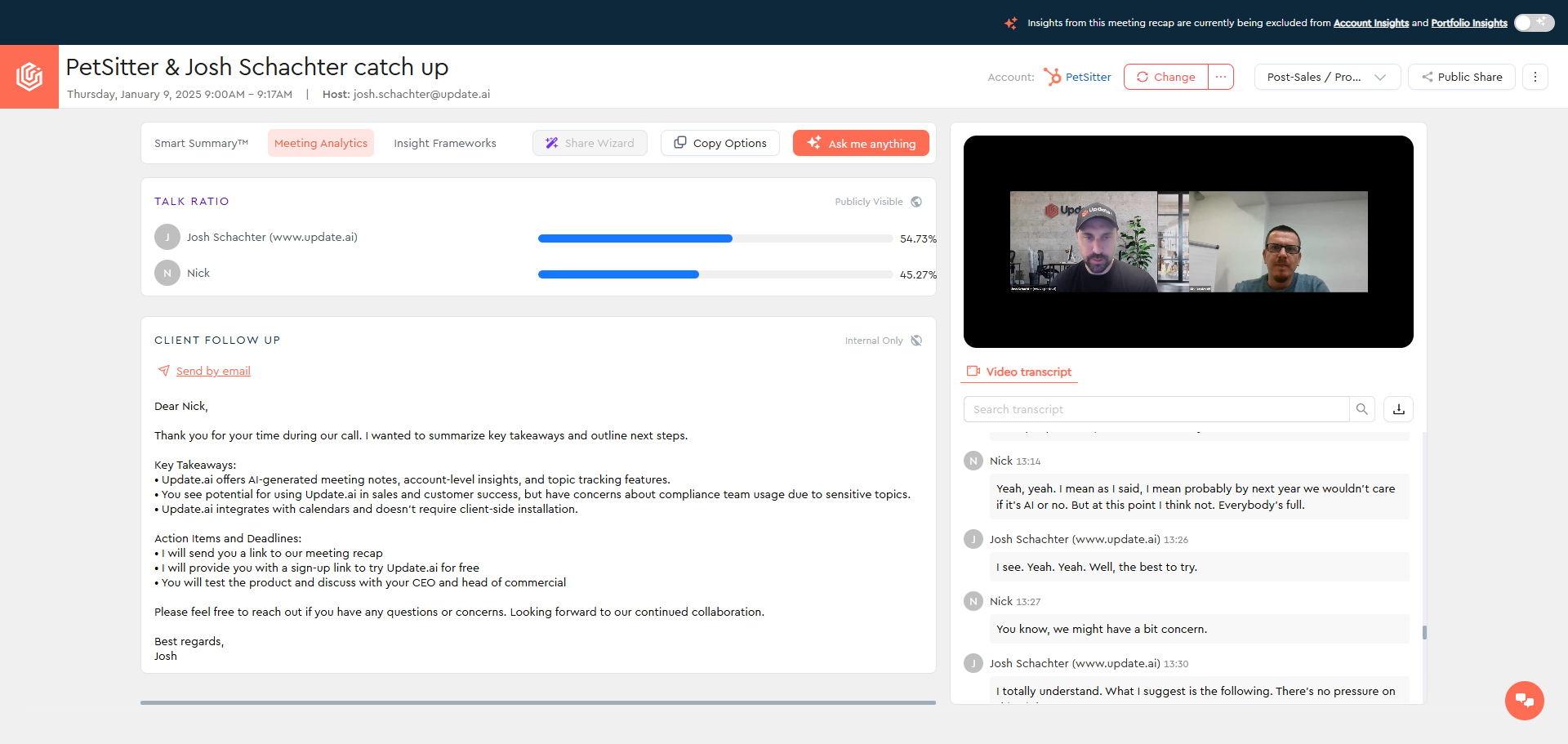Click the 54.73% talk ratio value
1568x744 pixels.
click(918, 239)
